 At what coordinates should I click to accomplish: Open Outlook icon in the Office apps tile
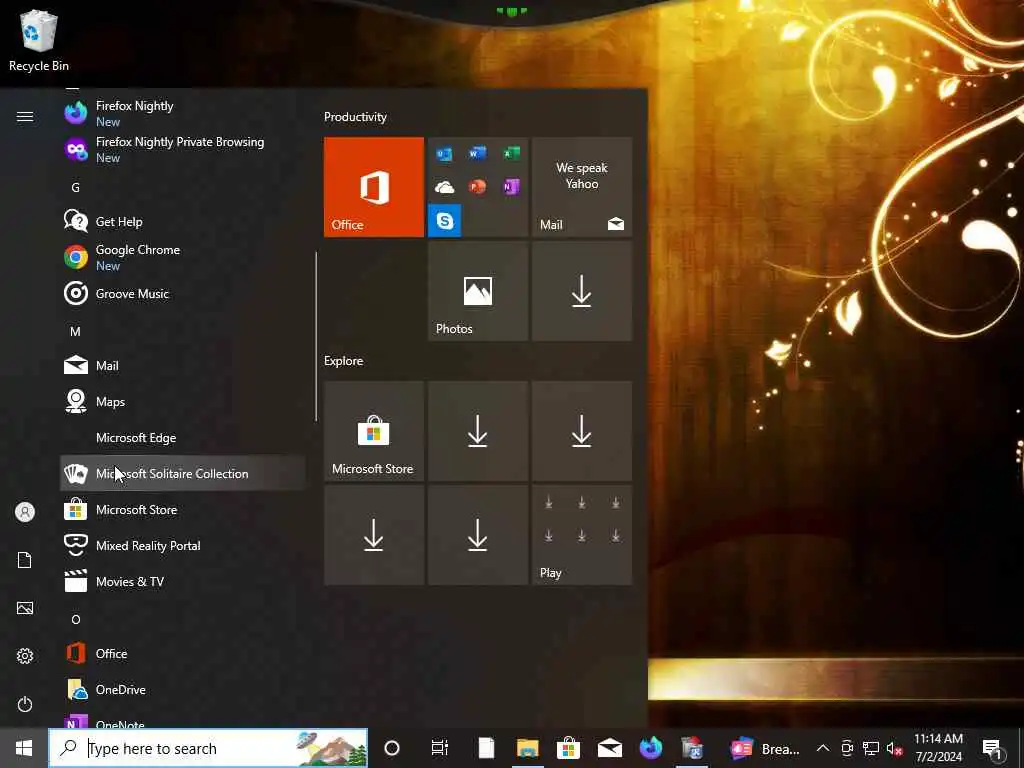(x=444, y=154)
